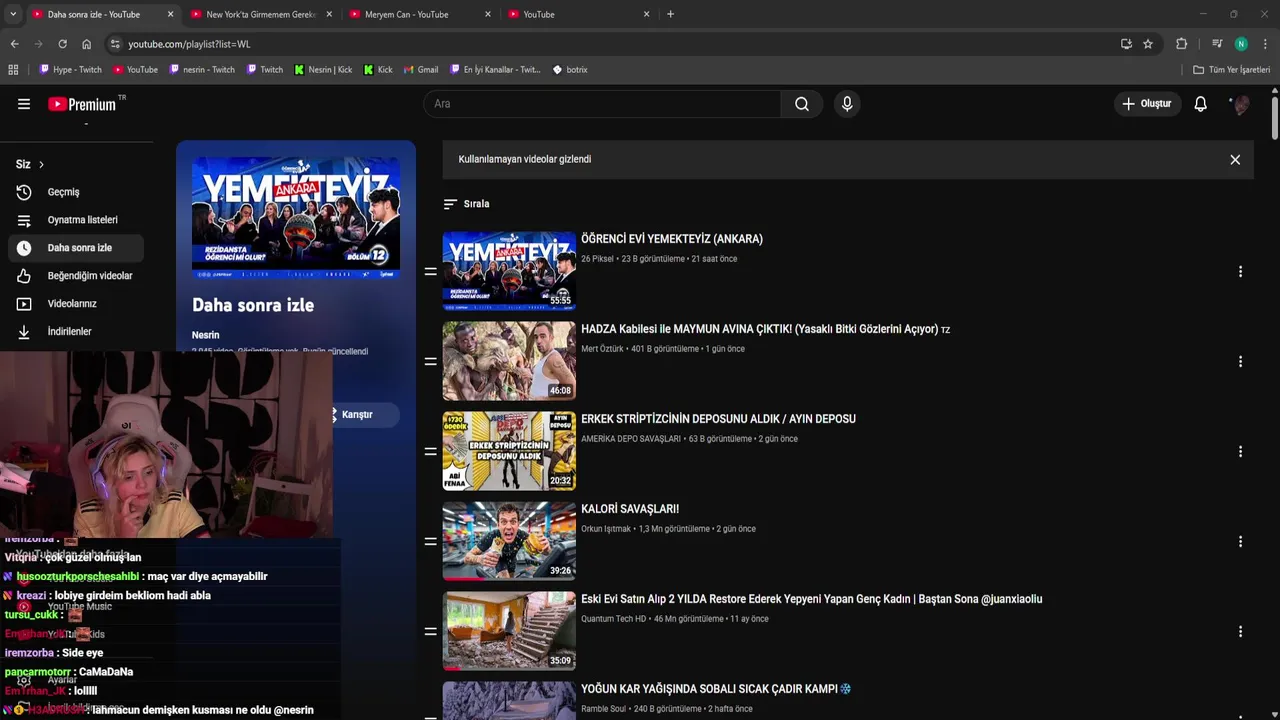Start voice search with the microphone
This screenshot has width=1280, height=720.
(847, 104)
